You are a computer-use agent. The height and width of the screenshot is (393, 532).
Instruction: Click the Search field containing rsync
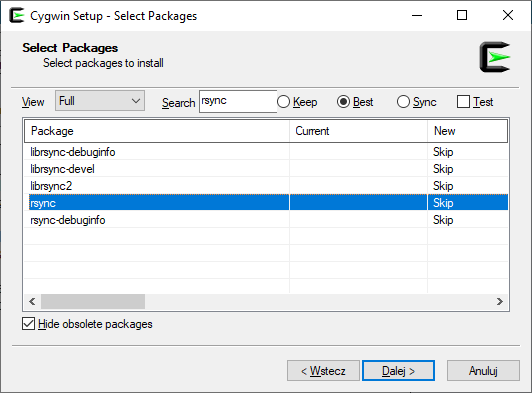coord(238,101)
